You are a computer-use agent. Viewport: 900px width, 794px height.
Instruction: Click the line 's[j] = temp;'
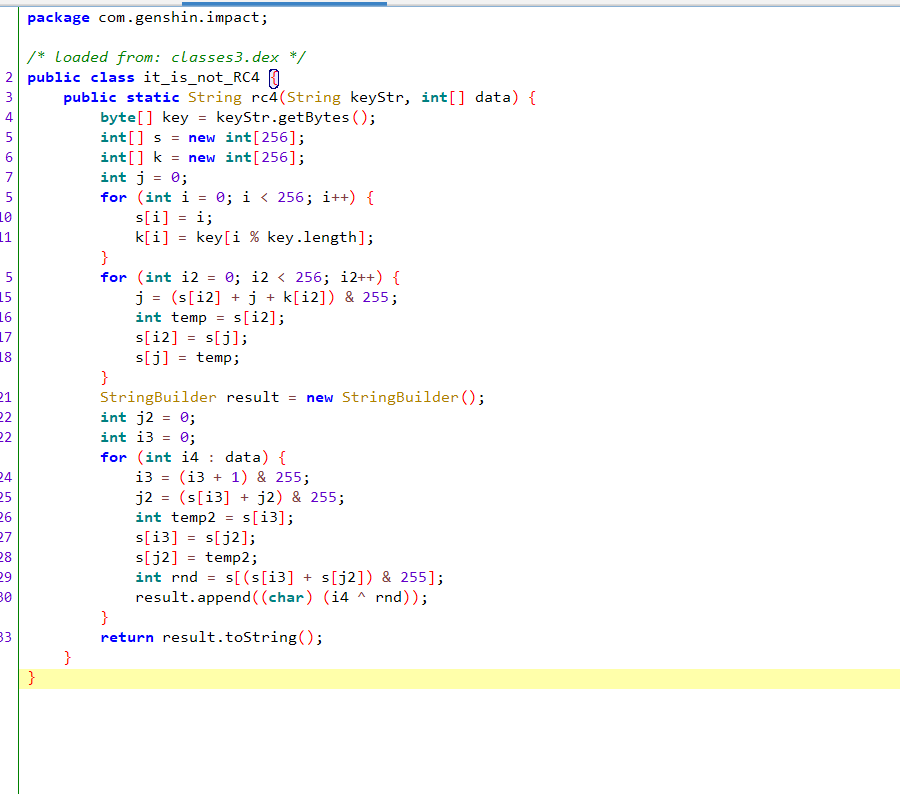coord(187,358)
